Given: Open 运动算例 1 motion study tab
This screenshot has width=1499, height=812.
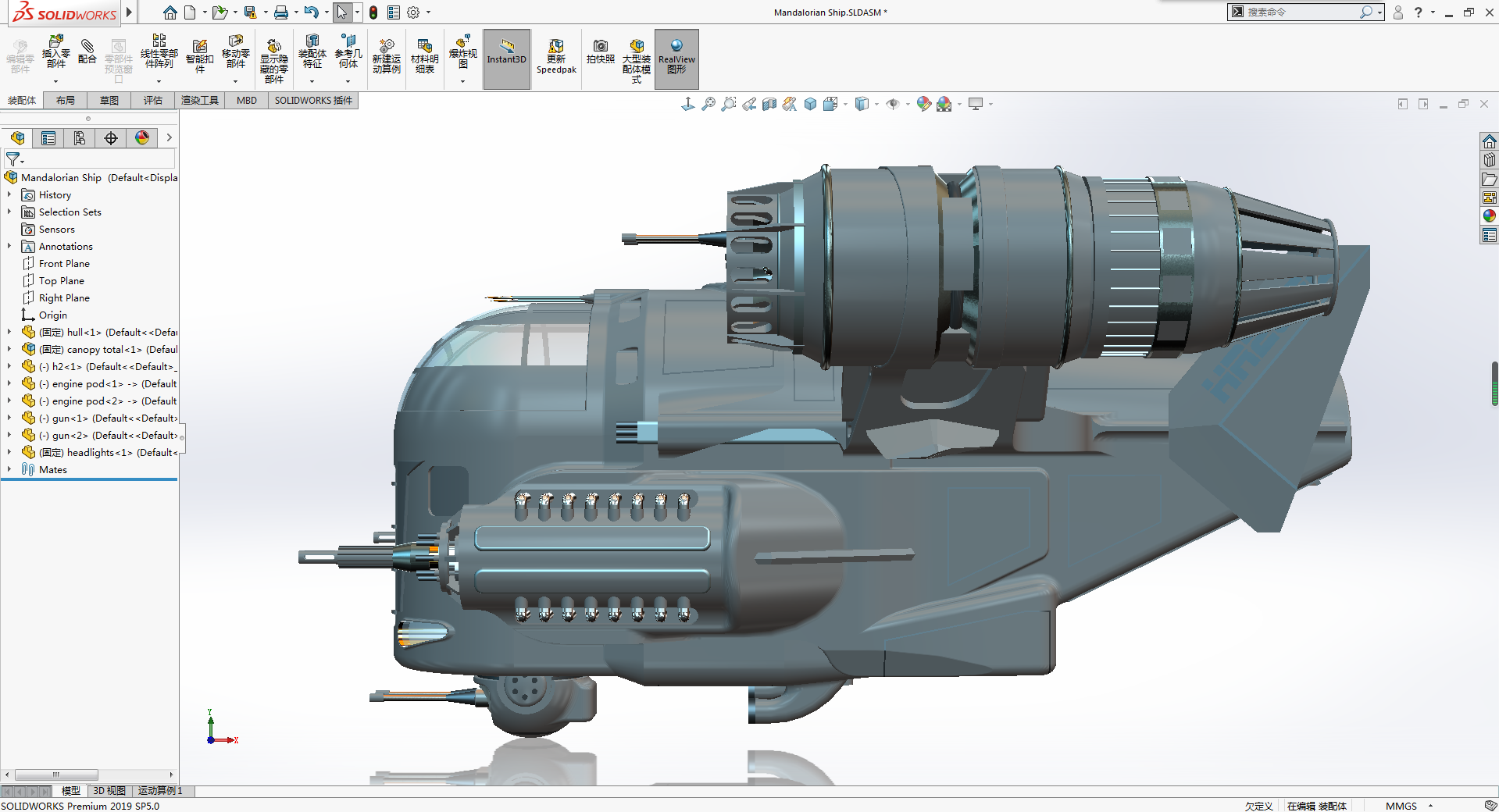Looking at the screenshot, I should tap(160, 791).
